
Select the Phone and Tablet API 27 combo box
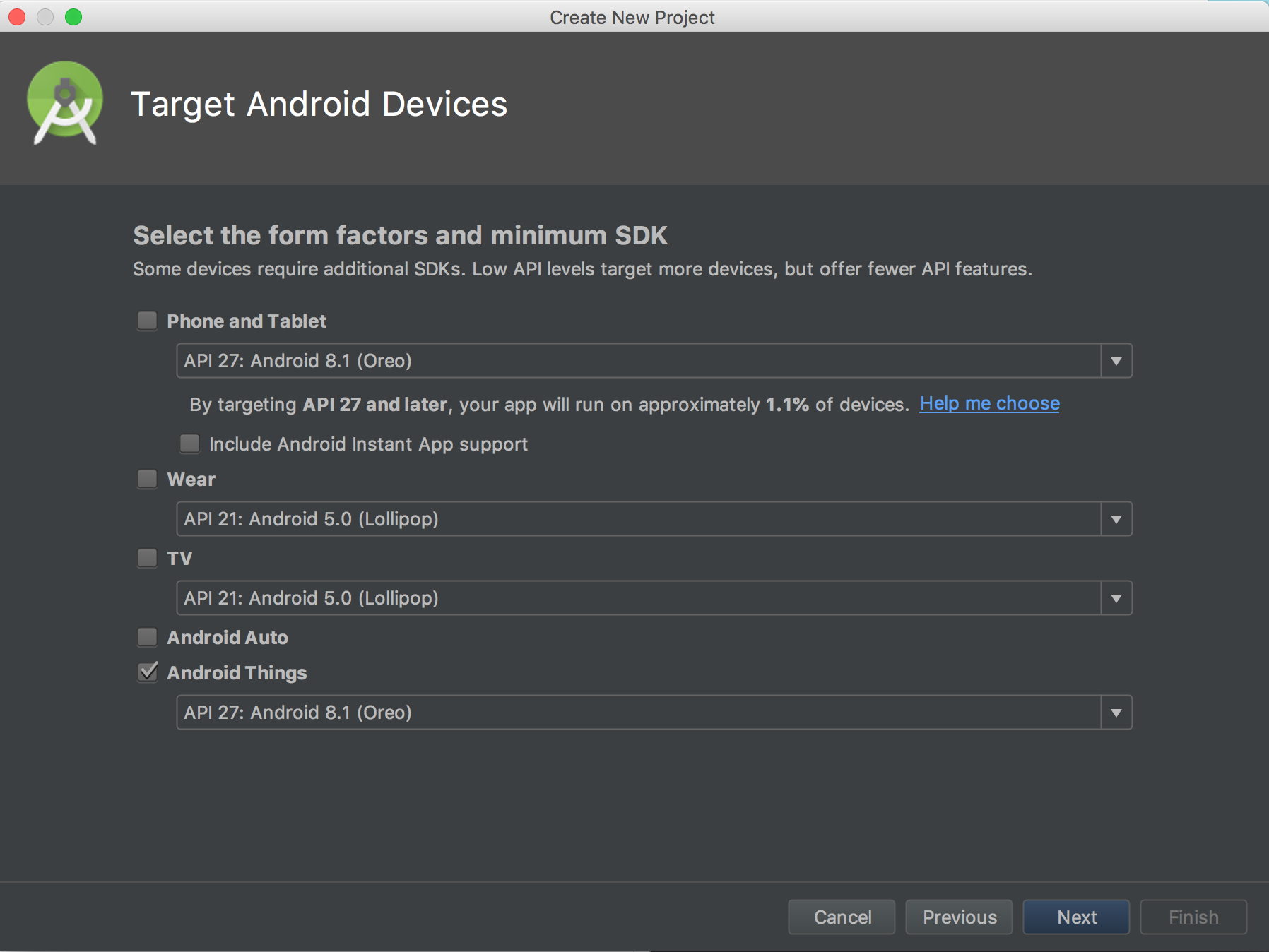[x=654, y=361]
